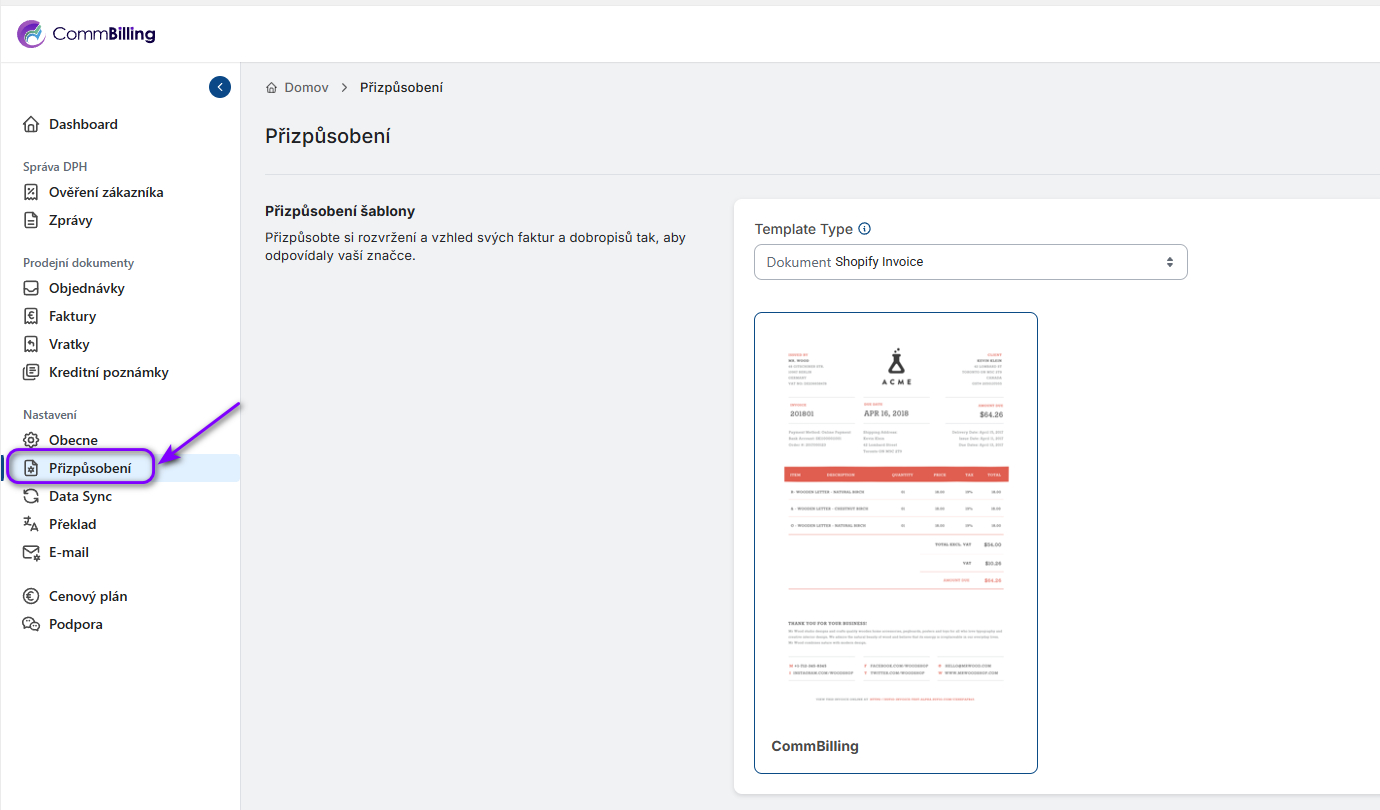Click the Překlad translation icon
The height and width of the screenshot is (810, 1380).
click(x=31, y=524)
